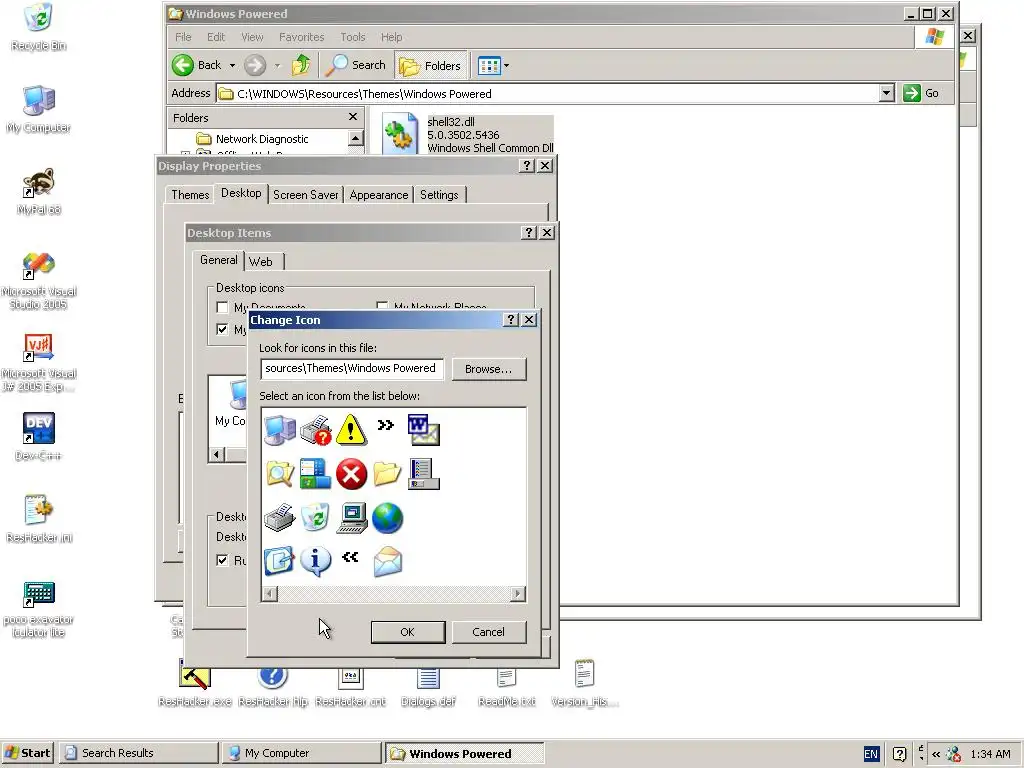This screenshot has width=1024, height=768.
Task: Open the Favorites menu
Action: click(302, 37)
